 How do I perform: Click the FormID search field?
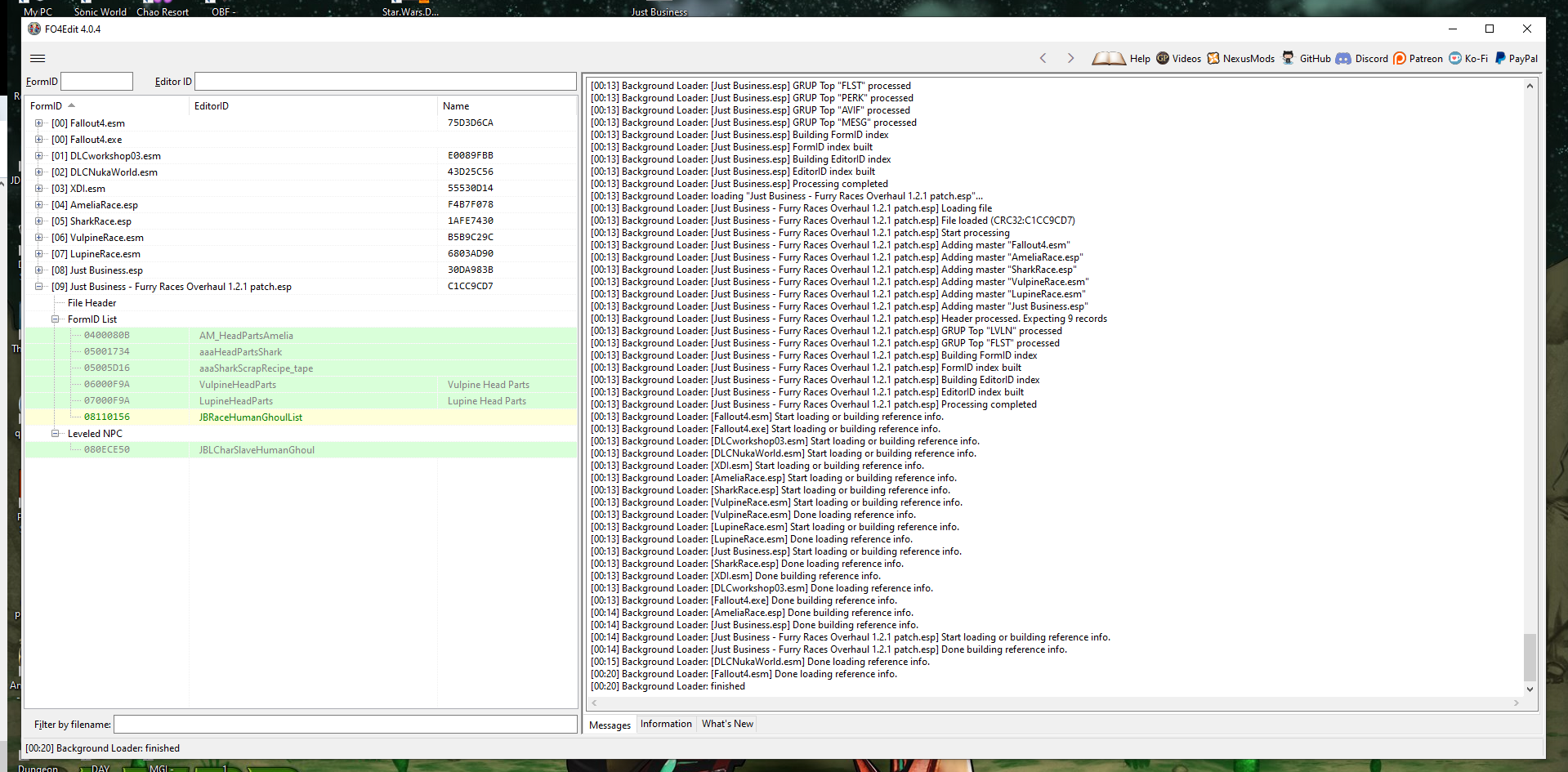click(x=96, y=82)
